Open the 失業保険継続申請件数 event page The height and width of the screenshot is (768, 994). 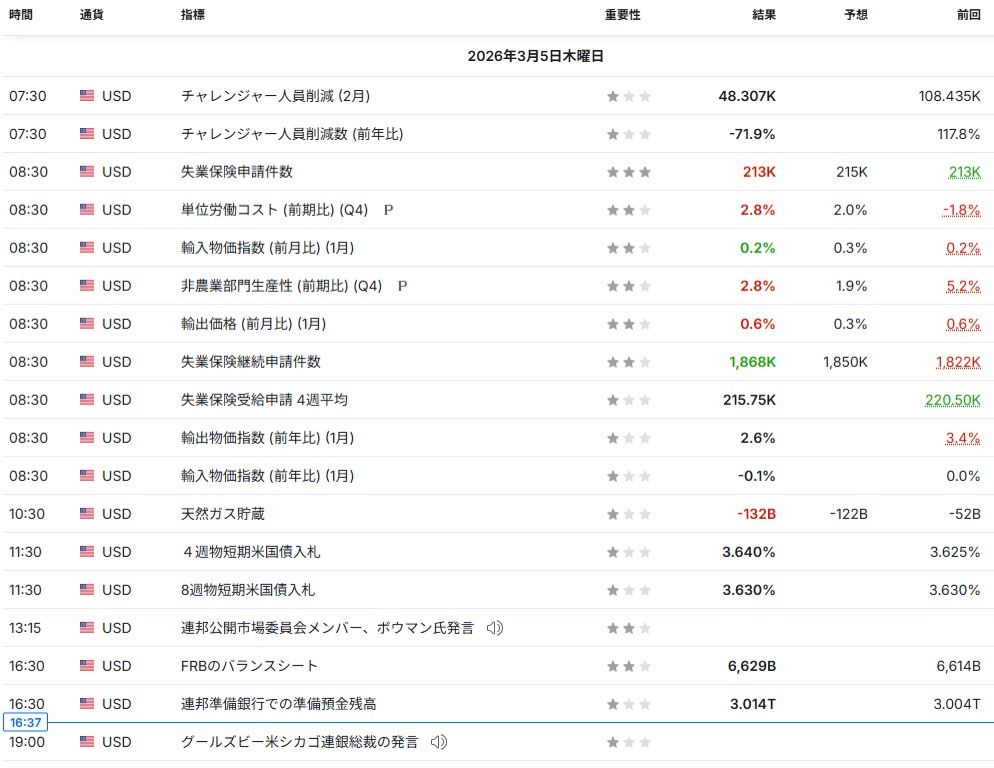coord(251,362)
